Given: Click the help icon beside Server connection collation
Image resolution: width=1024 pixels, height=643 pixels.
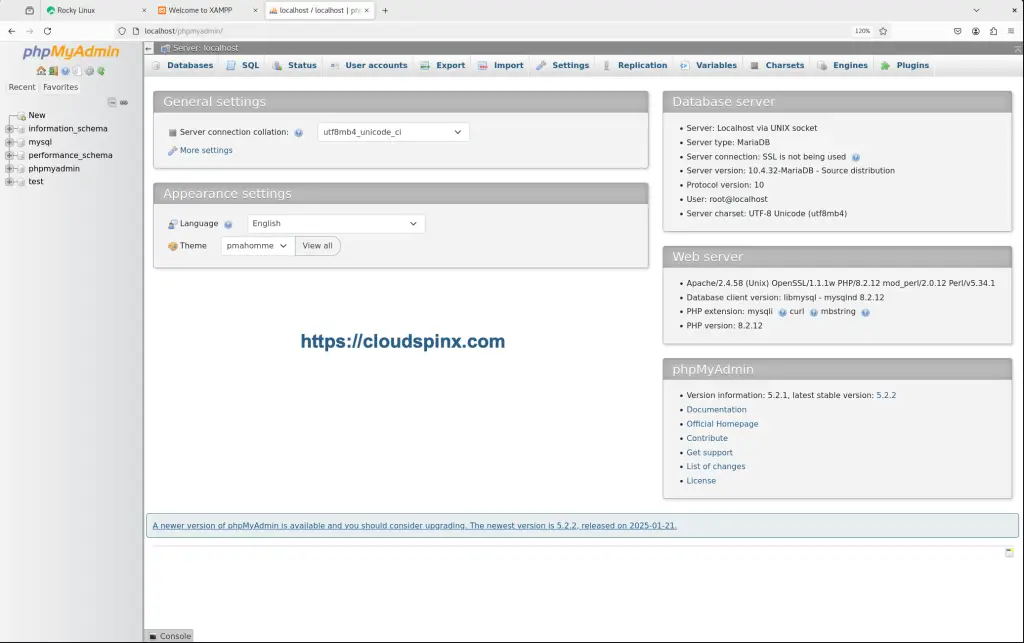Looking at the screenshot, I should (x=298, y=131).
